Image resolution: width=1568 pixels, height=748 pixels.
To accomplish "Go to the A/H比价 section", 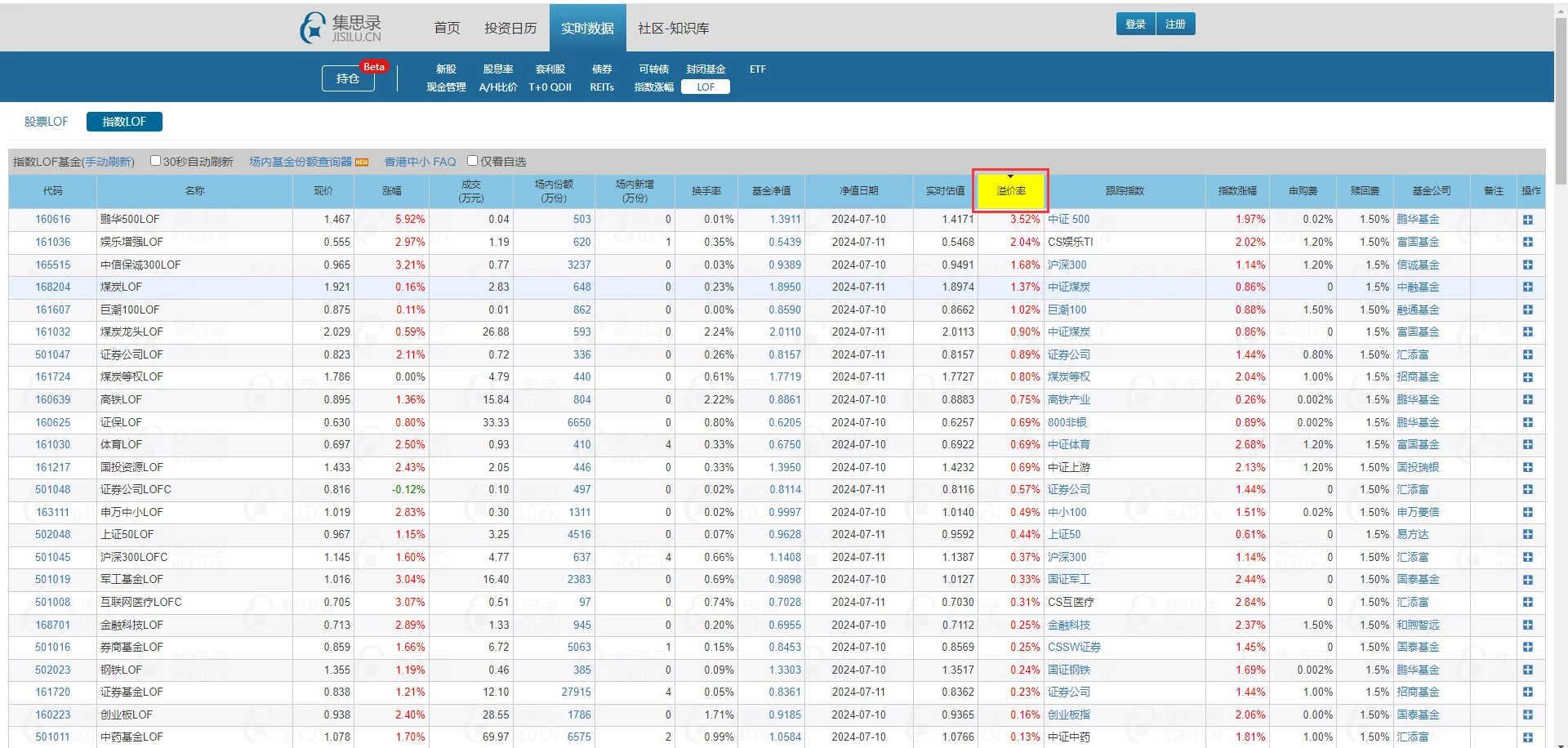I will coord(498,87).
